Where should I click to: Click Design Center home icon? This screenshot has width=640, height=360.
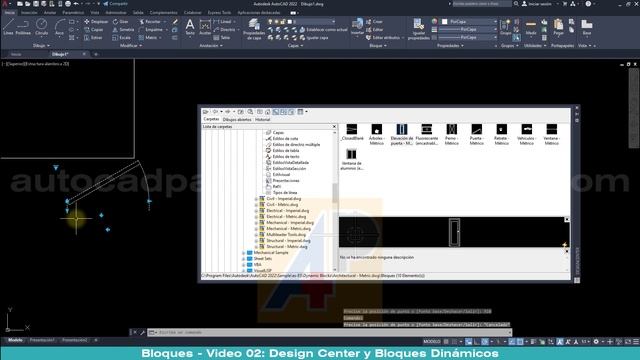point(268,112)
